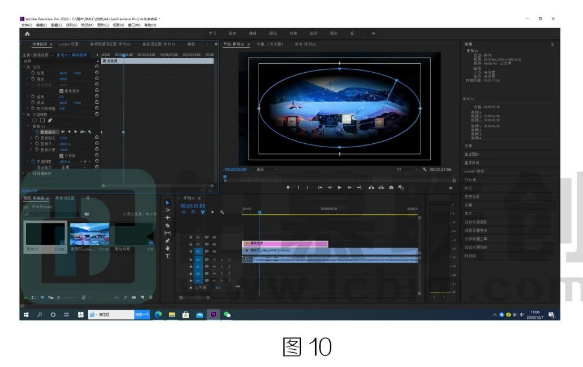Hide track V1 output with eye icon

[214, 252]
